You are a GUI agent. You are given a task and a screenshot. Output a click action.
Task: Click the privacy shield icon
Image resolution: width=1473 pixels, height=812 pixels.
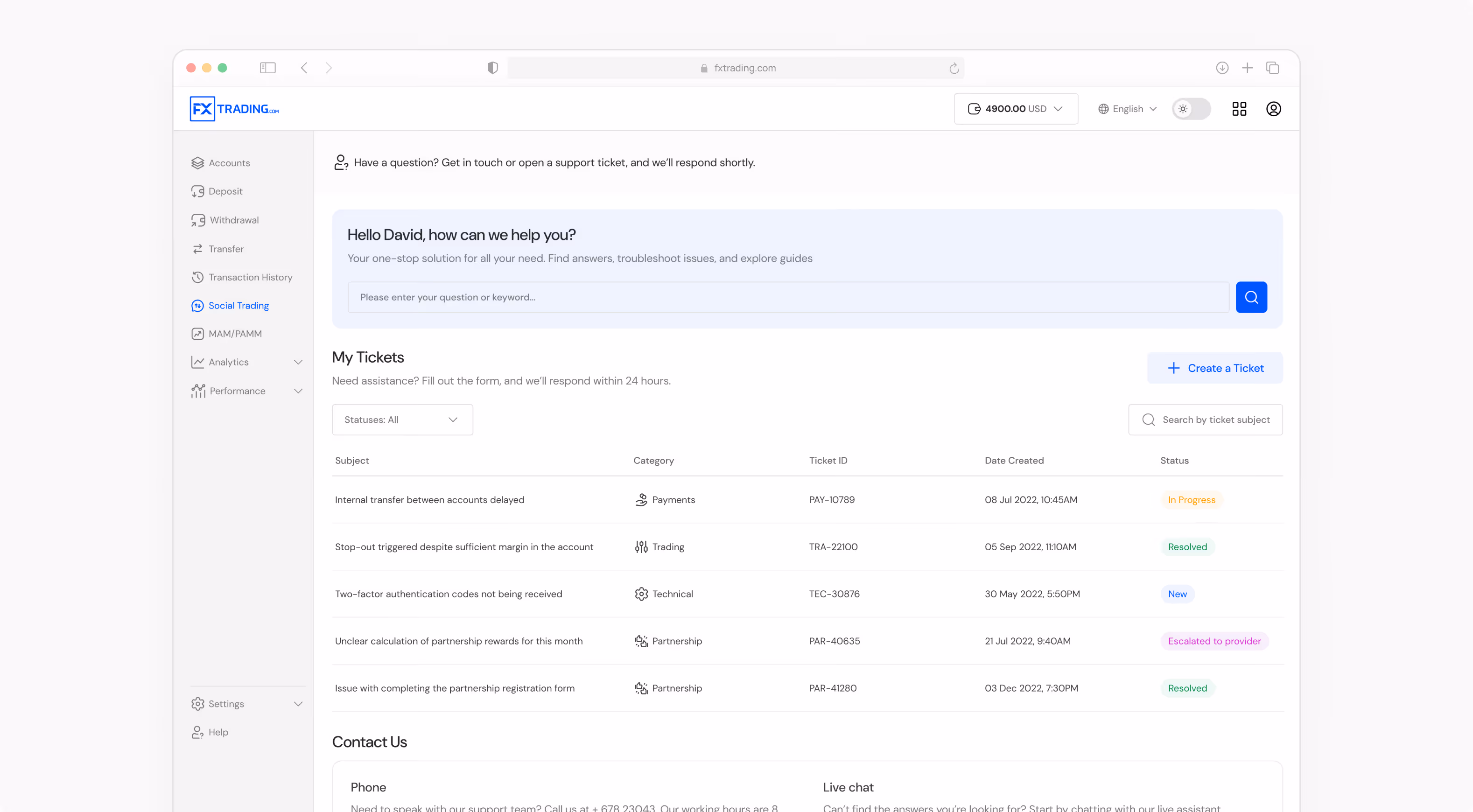[492, 68]
